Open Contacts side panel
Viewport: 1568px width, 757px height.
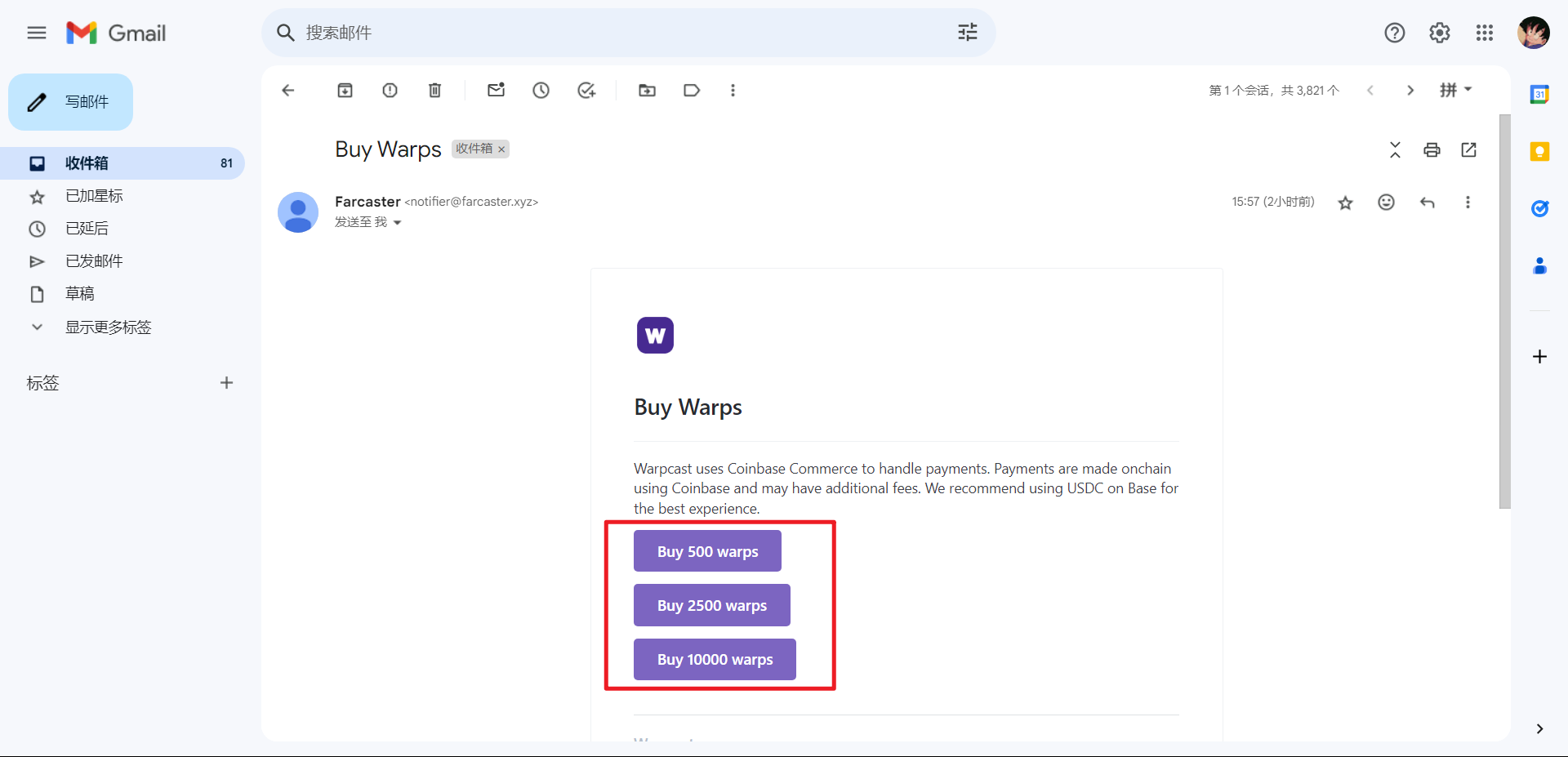[1539, 265]
